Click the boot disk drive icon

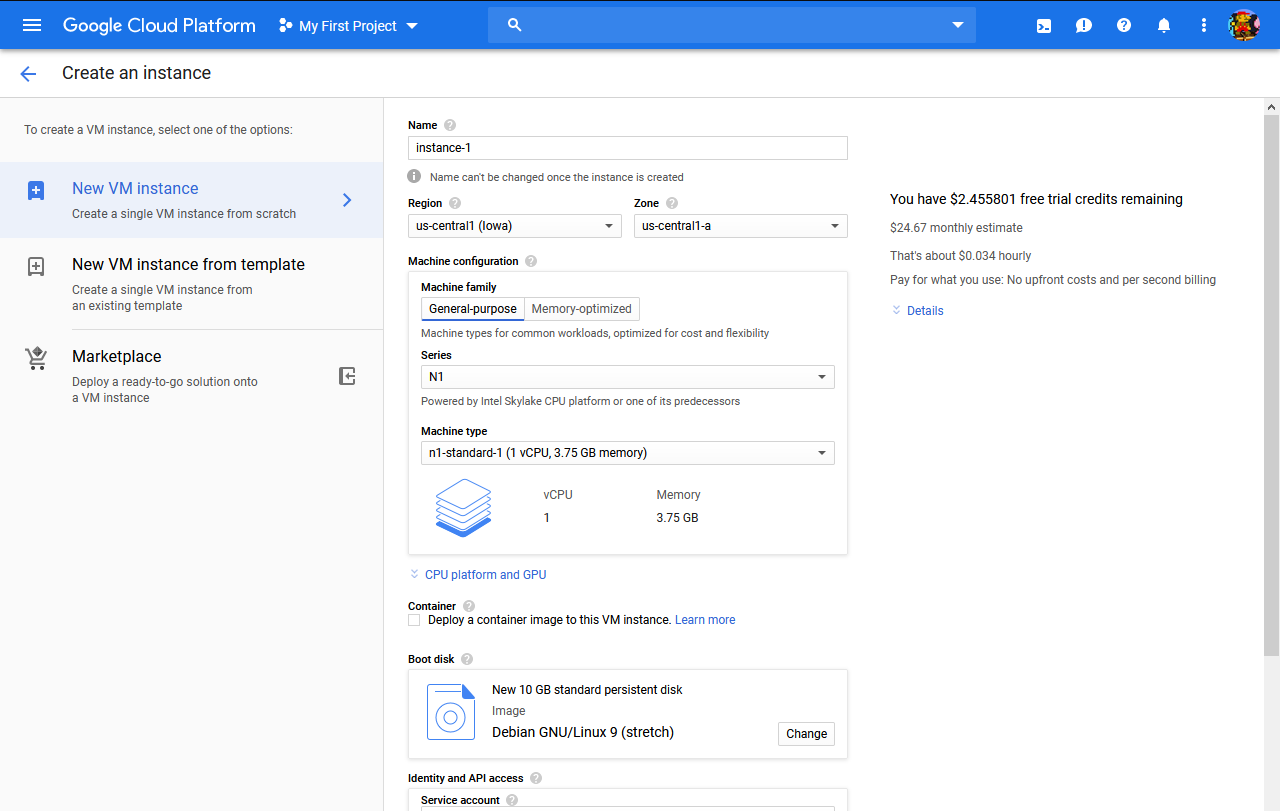[451, 712]
